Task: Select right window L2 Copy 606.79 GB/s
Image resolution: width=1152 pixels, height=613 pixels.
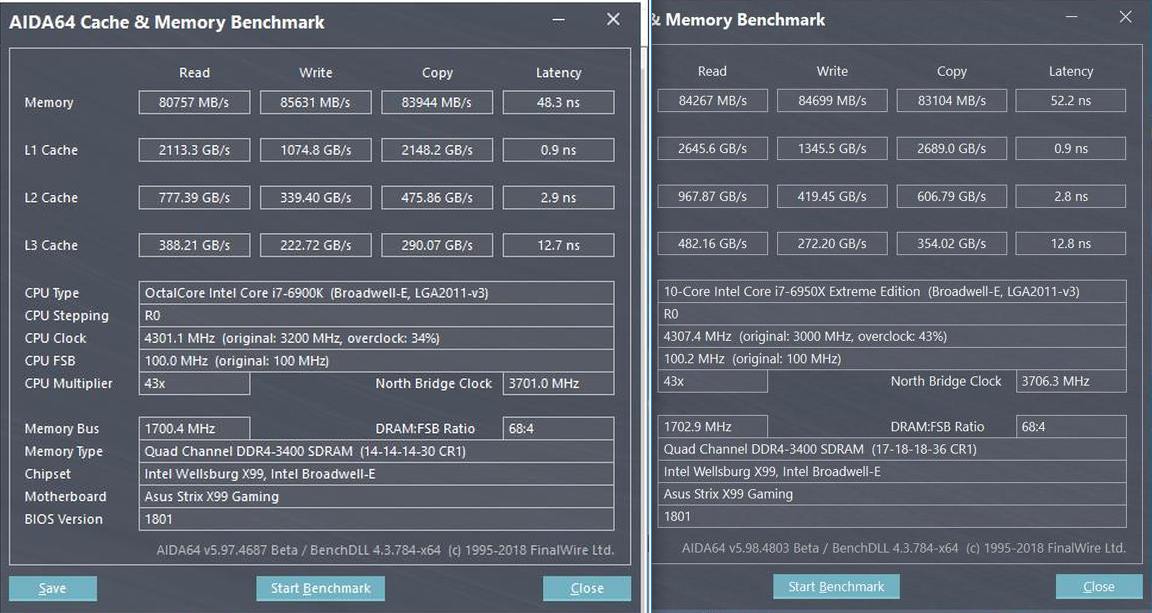Action: click(x=951, y=196)
